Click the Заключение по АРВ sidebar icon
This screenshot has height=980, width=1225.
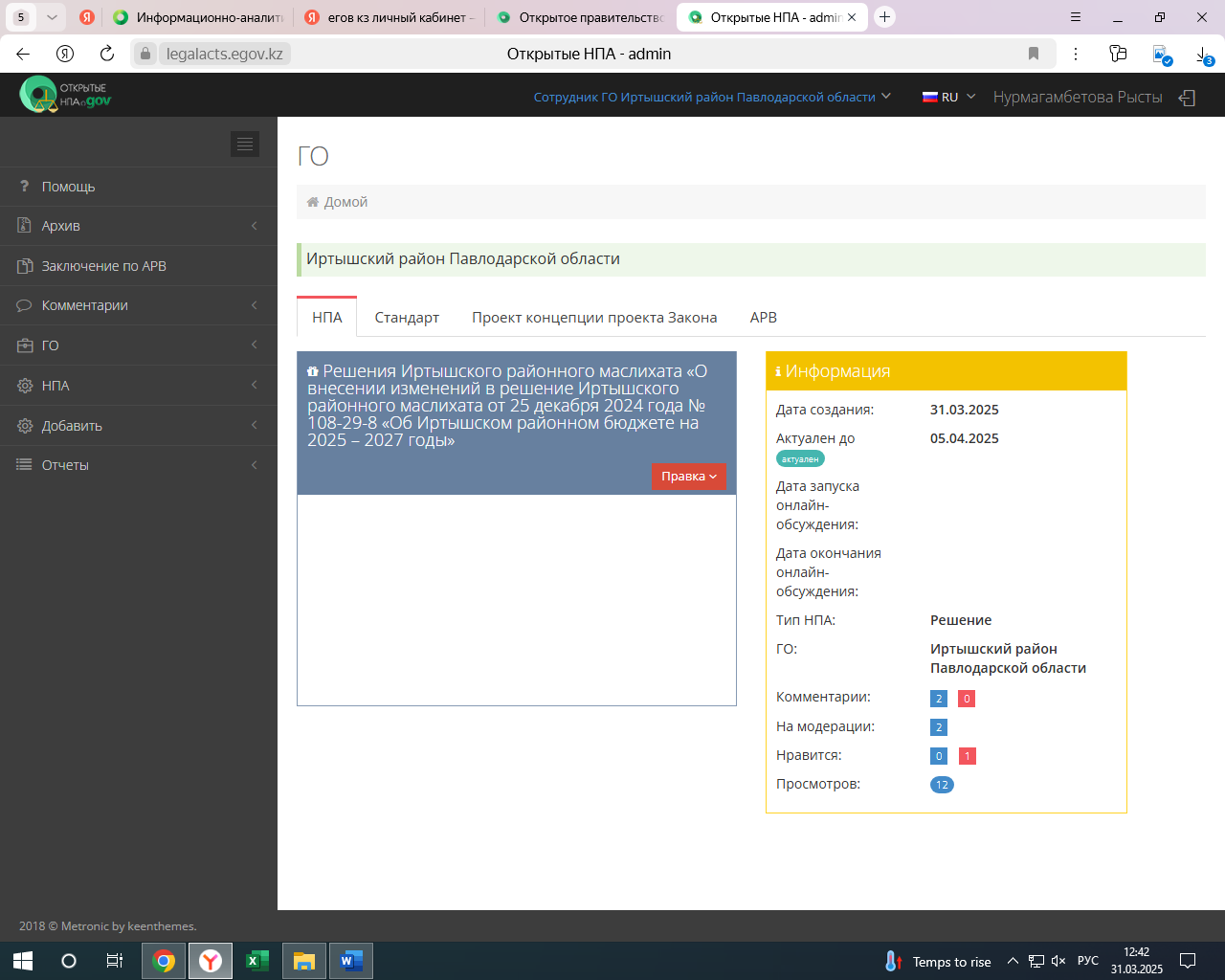25,266
